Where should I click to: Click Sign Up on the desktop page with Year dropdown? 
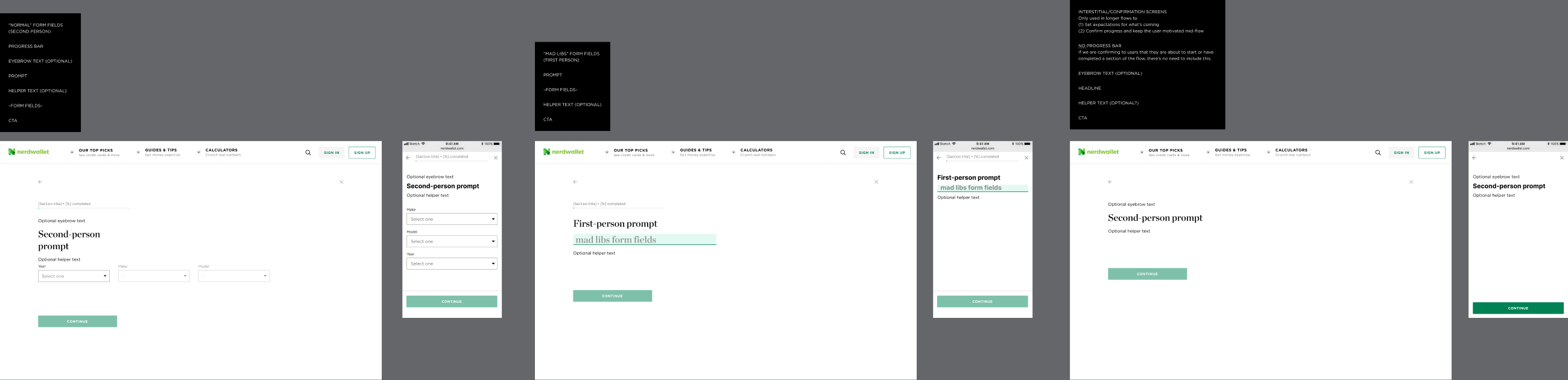point(362,153)
